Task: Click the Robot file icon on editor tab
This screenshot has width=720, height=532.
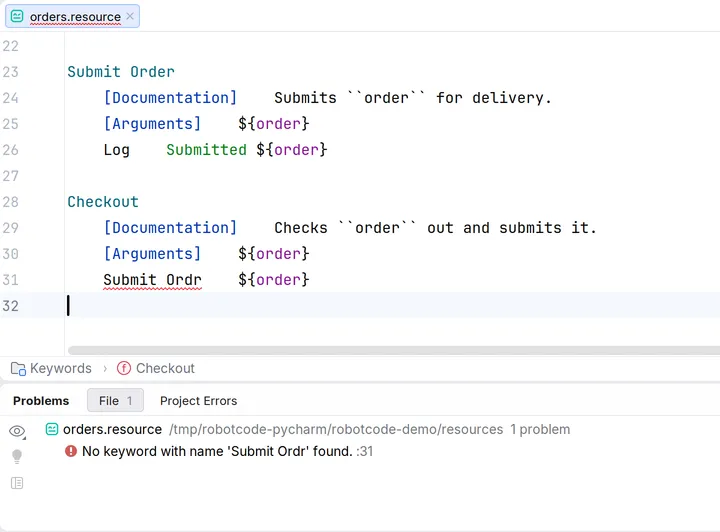Action: coord(17,17)
